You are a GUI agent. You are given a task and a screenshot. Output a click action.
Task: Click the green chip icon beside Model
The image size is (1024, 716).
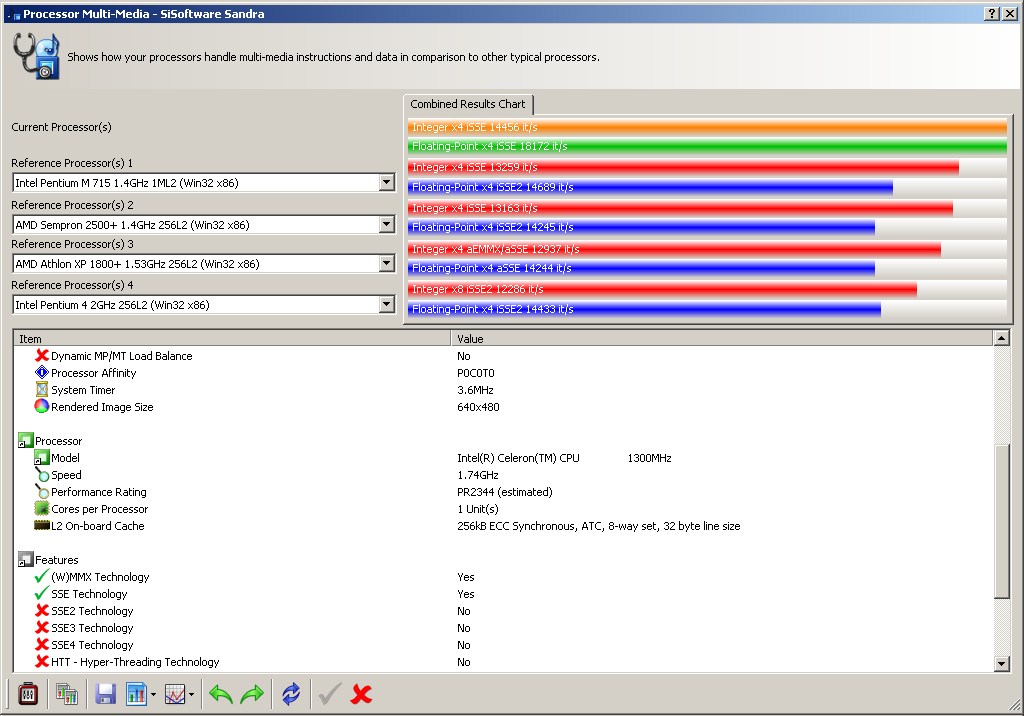pyautogui.click(x=42, y=457)
